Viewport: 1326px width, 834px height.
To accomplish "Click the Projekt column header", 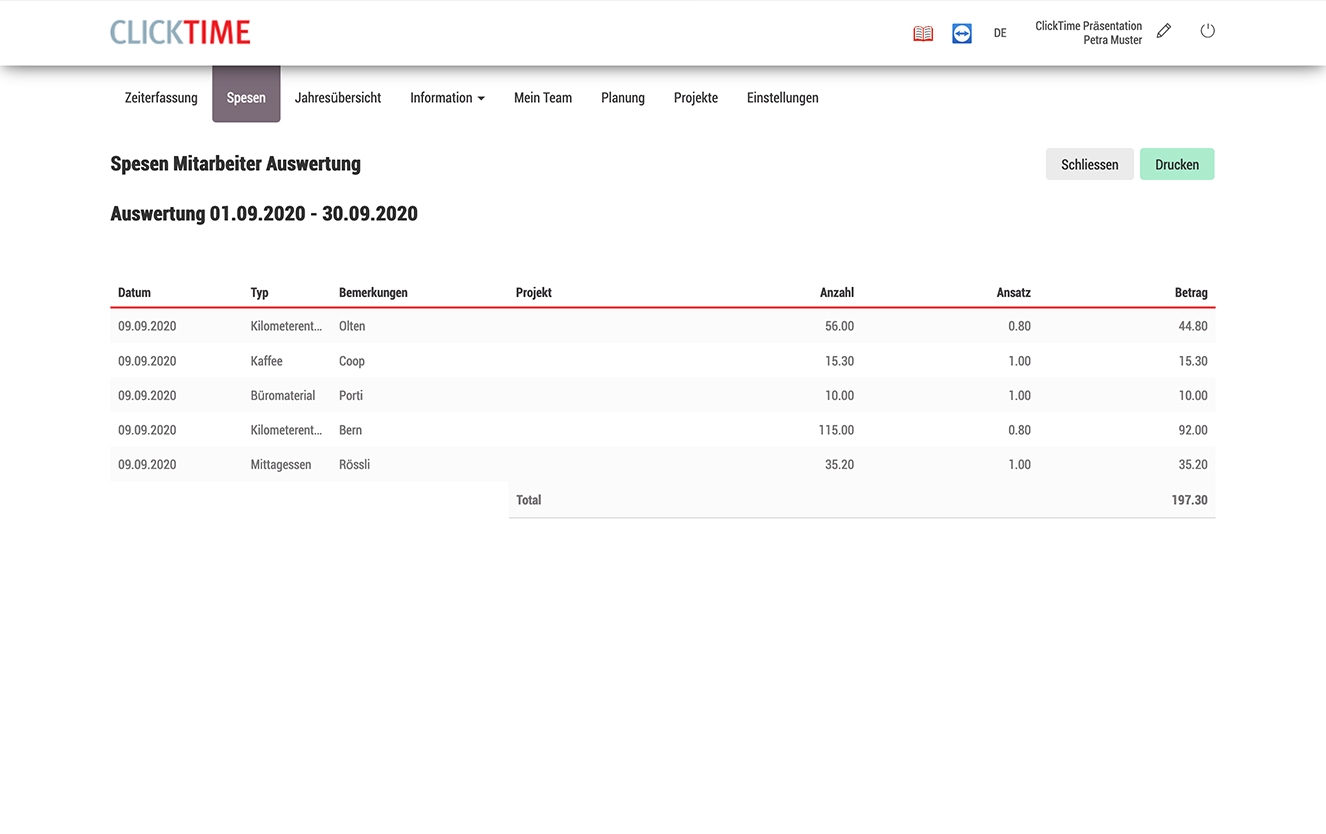I will [x=534, y=293].
